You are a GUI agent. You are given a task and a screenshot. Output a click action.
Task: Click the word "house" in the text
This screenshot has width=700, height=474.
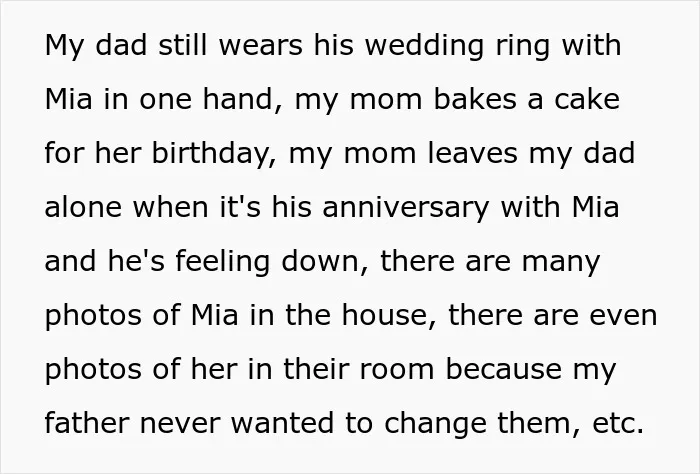tap(384, 315)
